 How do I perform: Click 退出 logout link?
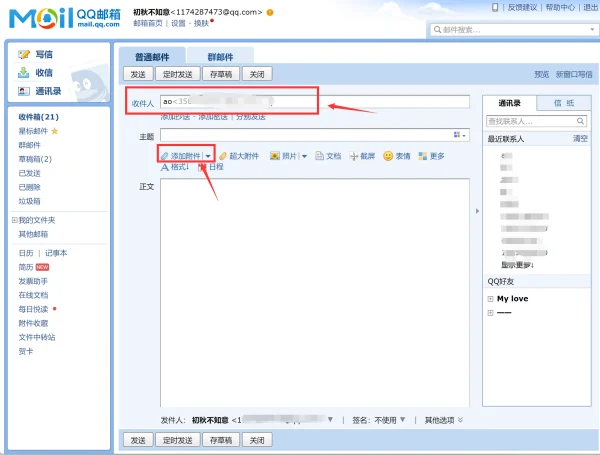[590, 7]
